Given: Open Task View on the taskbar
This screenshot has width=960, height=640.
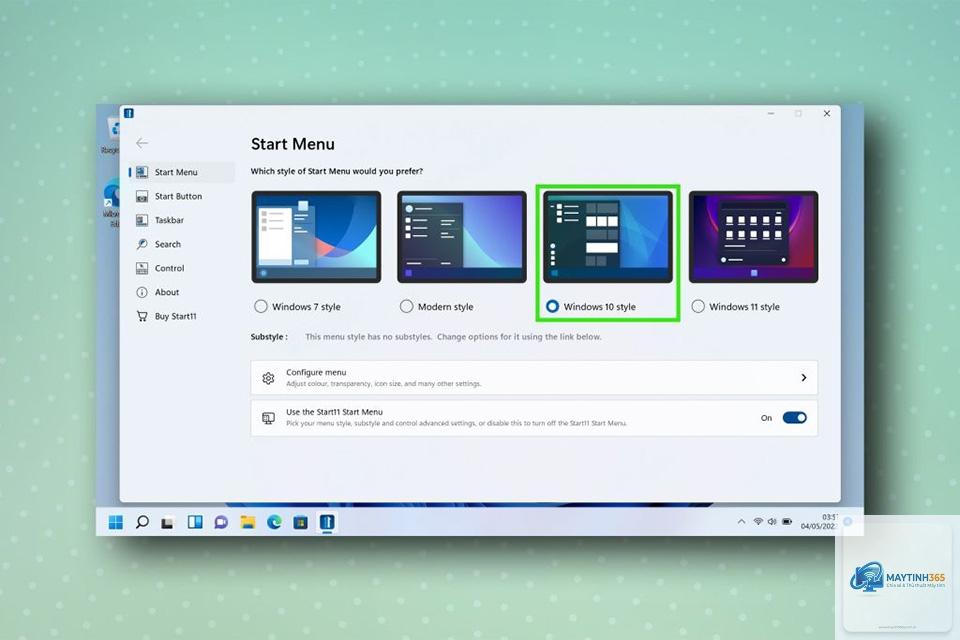Looking at the screenshot, I should pos(168,522).
